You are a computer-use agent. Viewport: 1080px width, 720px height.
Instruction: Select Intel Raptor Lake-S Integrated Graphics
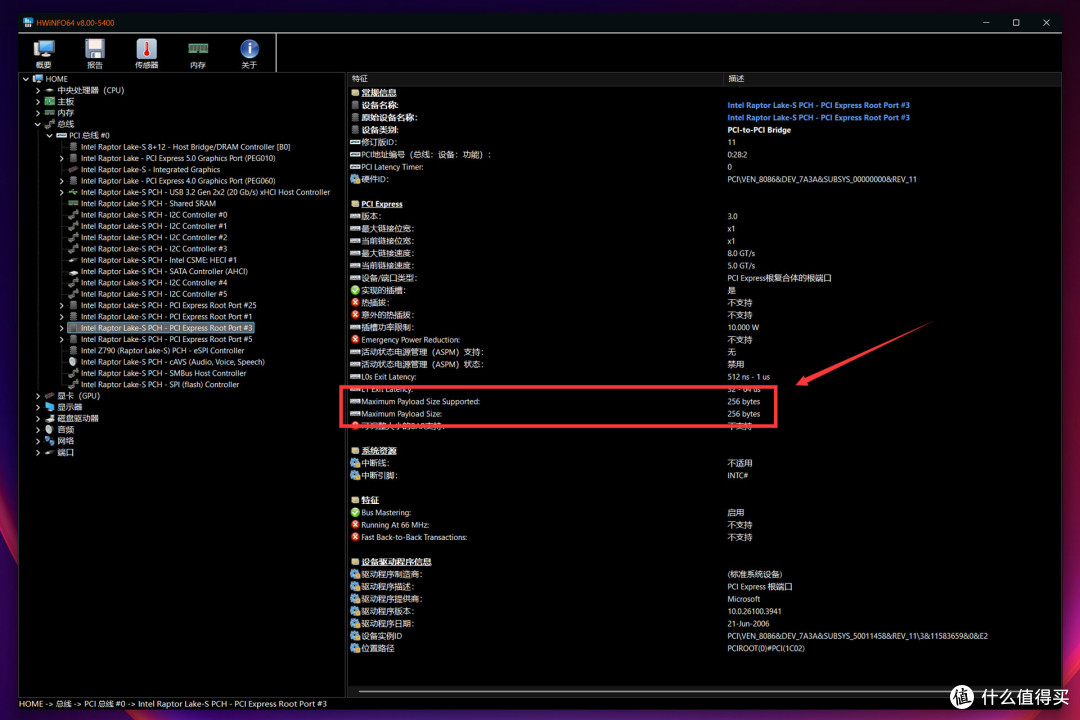point(150,169)
